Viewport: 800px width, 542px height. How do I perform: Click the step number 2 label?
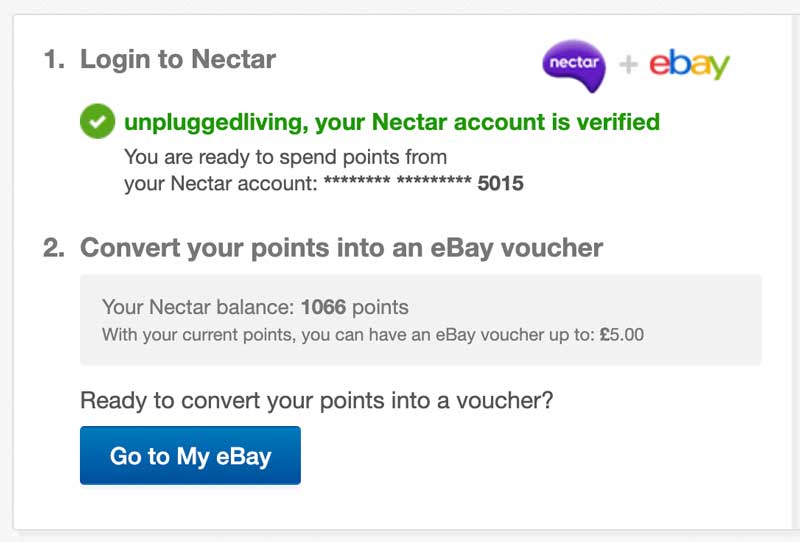tap(53, 247)
